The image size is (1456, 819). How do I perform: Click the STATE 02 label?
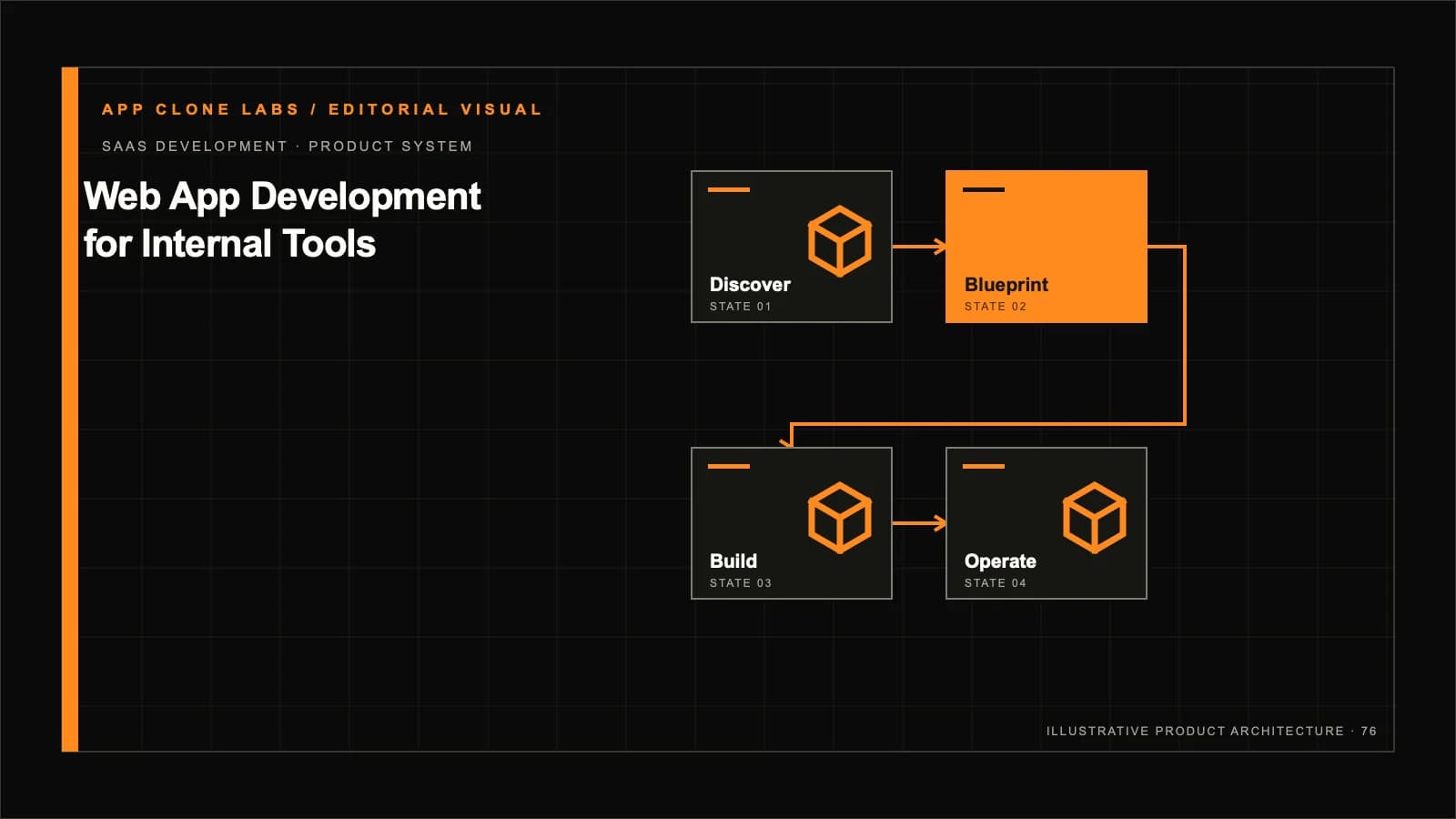tap(996, 307)
